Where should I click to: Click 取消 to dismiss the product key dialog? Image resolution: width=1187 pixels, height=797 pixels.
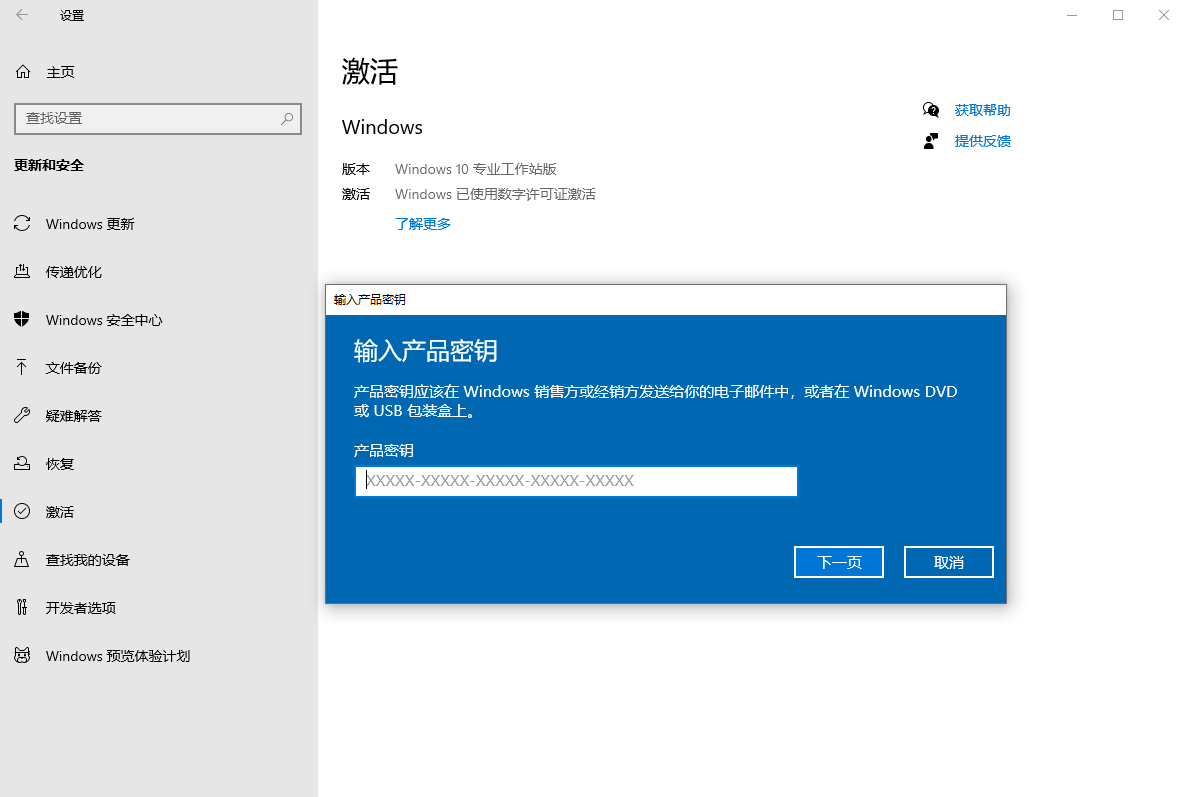[x=949, y=562]
